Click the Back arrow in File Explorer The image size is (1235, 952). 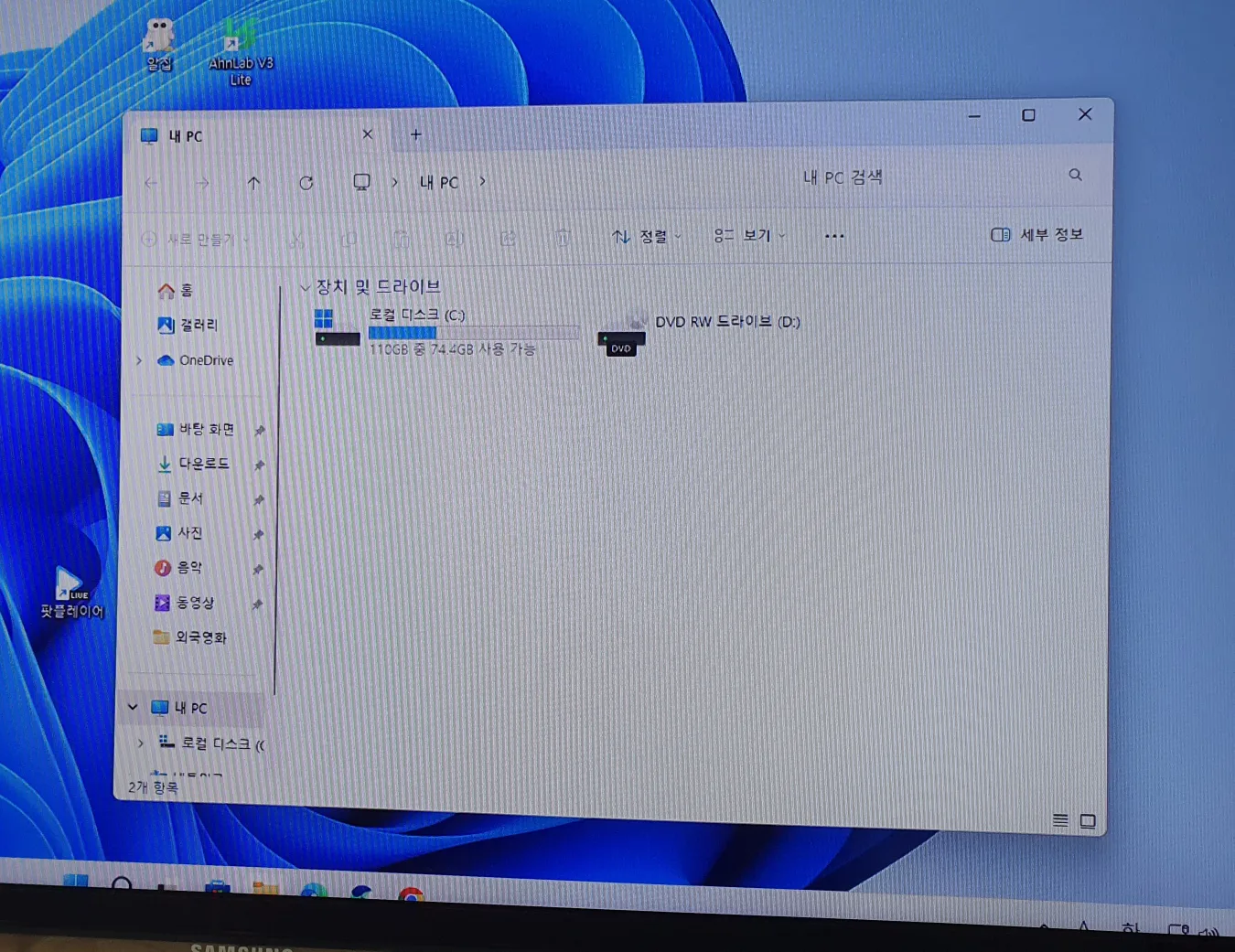click(152, 183)
